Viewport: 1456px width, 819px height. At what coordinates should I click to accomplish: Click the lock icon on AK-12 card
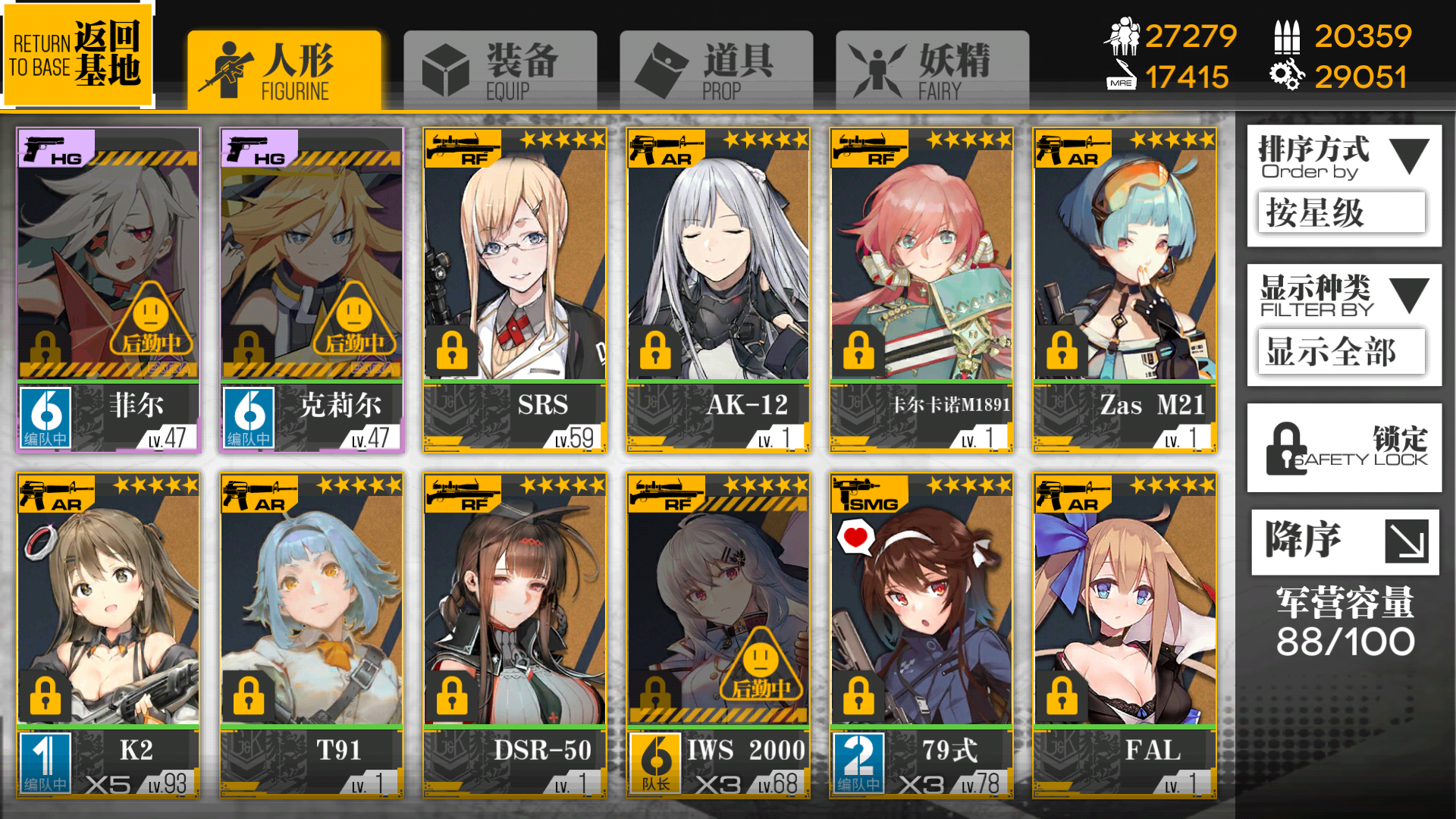point(655,350)
